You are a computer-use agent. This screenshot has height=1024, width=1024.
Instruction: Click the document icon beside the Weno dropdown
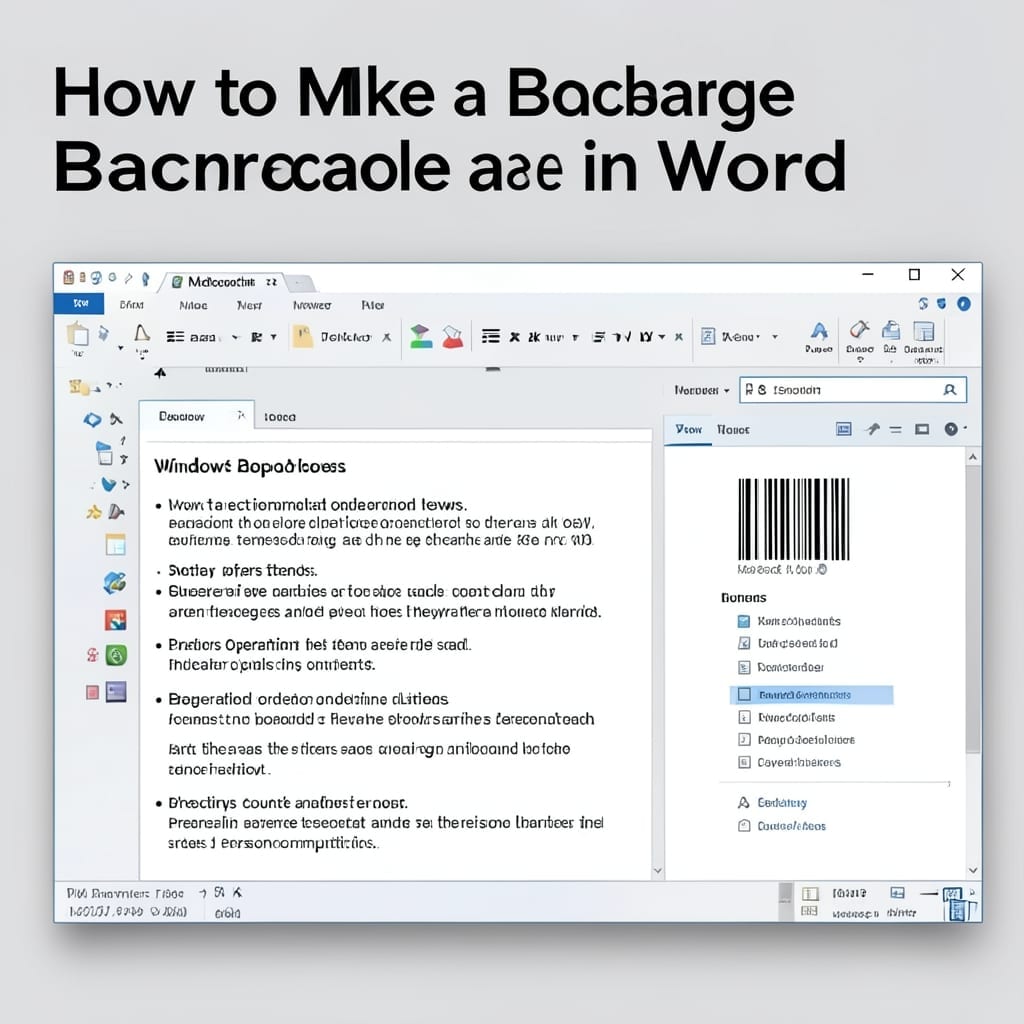click(x=708, y=336)
